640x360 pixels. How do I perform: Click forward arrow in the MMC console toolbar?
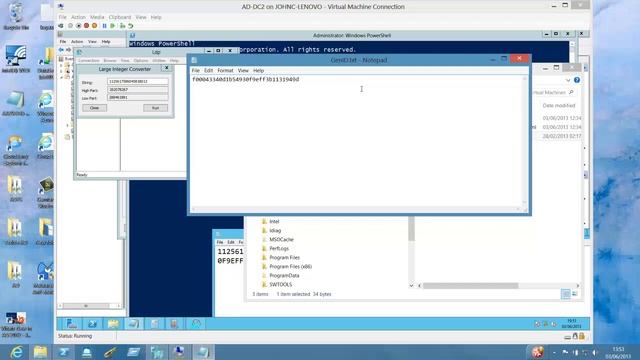tap(69, 50)
